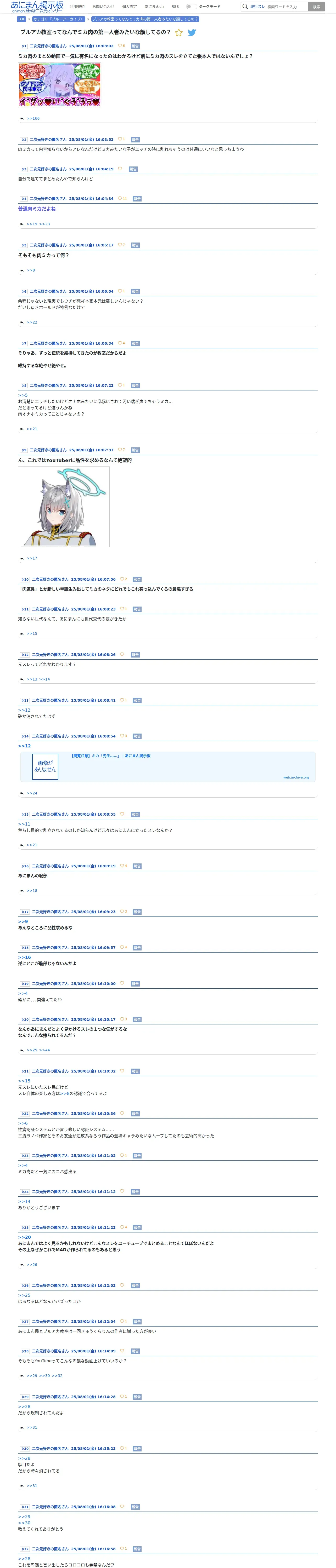
Task: Like post 20 with its heart icon
Action: [122, 1019]
